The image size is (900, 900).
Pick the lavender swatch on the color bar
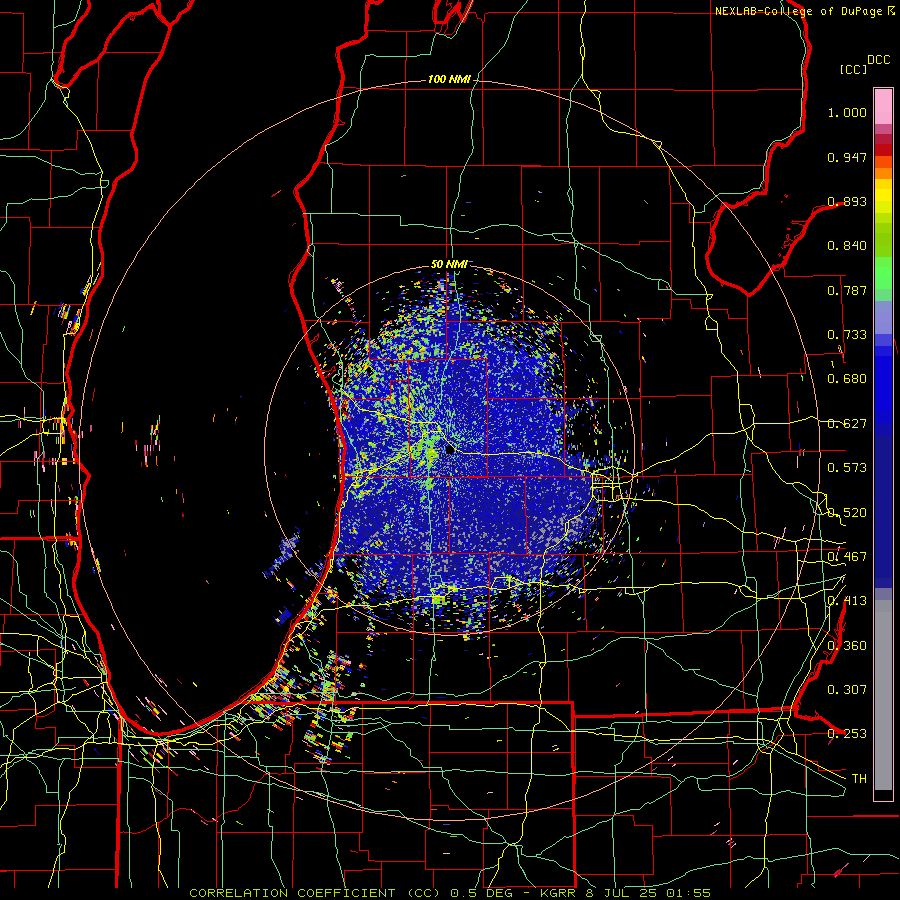point(883,317)
